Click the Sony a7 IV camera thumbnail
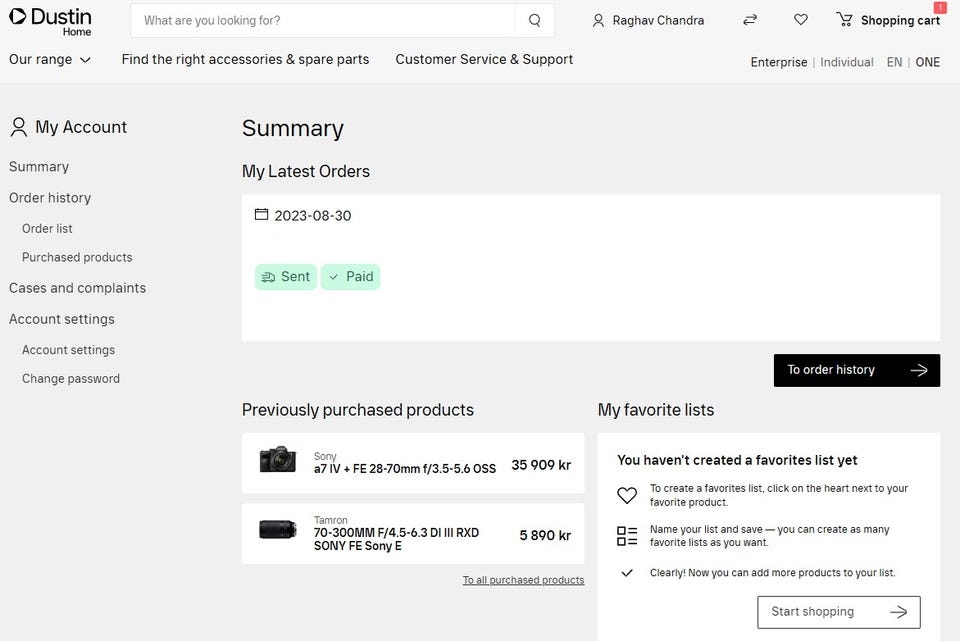The image size is (960, 641). (x=277, y=460)
